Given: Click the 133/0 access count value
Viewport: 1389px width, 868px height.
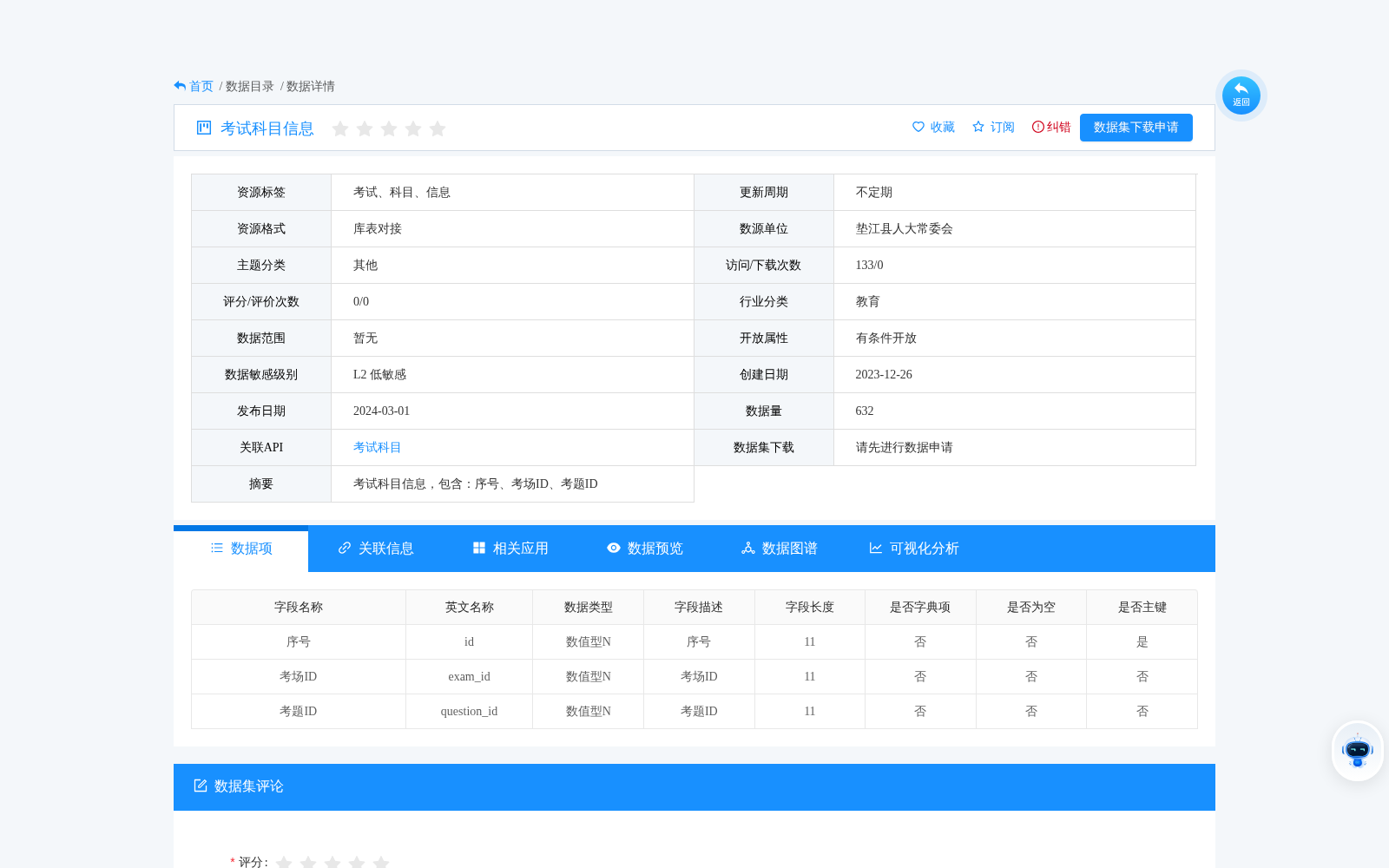Looking at the screenshot, I should point(869,266).
